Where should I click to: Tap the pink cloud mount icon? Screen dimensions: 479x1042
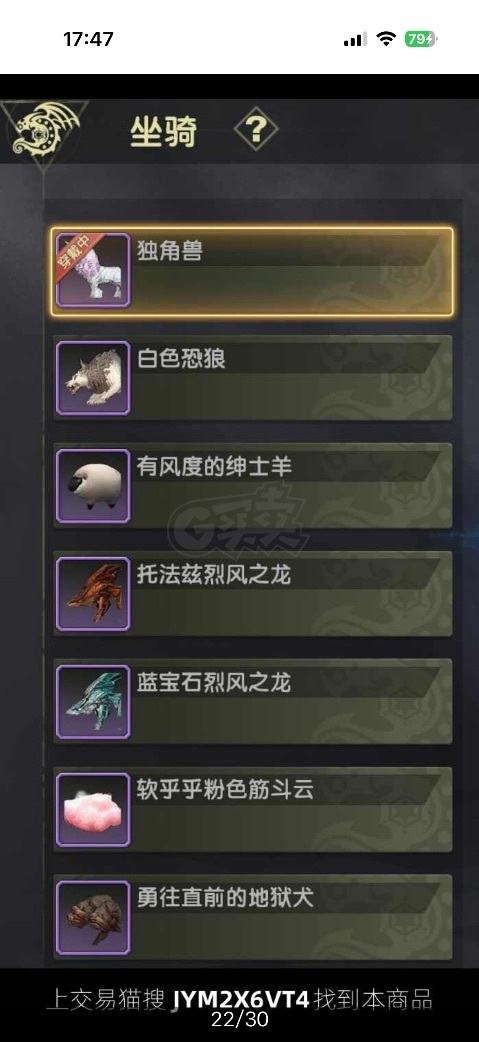click(x=93, y=810)
